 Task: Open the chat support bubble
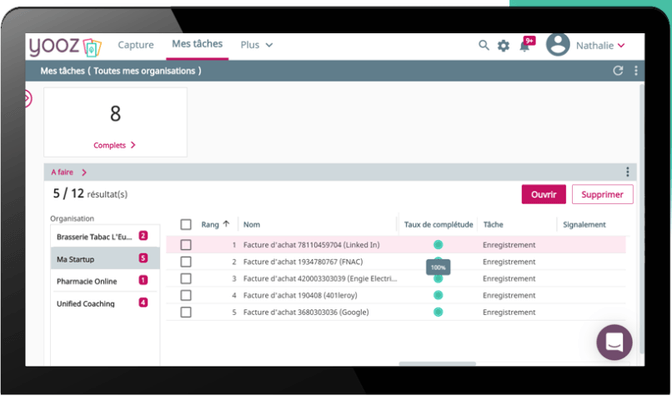coord(614,342)
